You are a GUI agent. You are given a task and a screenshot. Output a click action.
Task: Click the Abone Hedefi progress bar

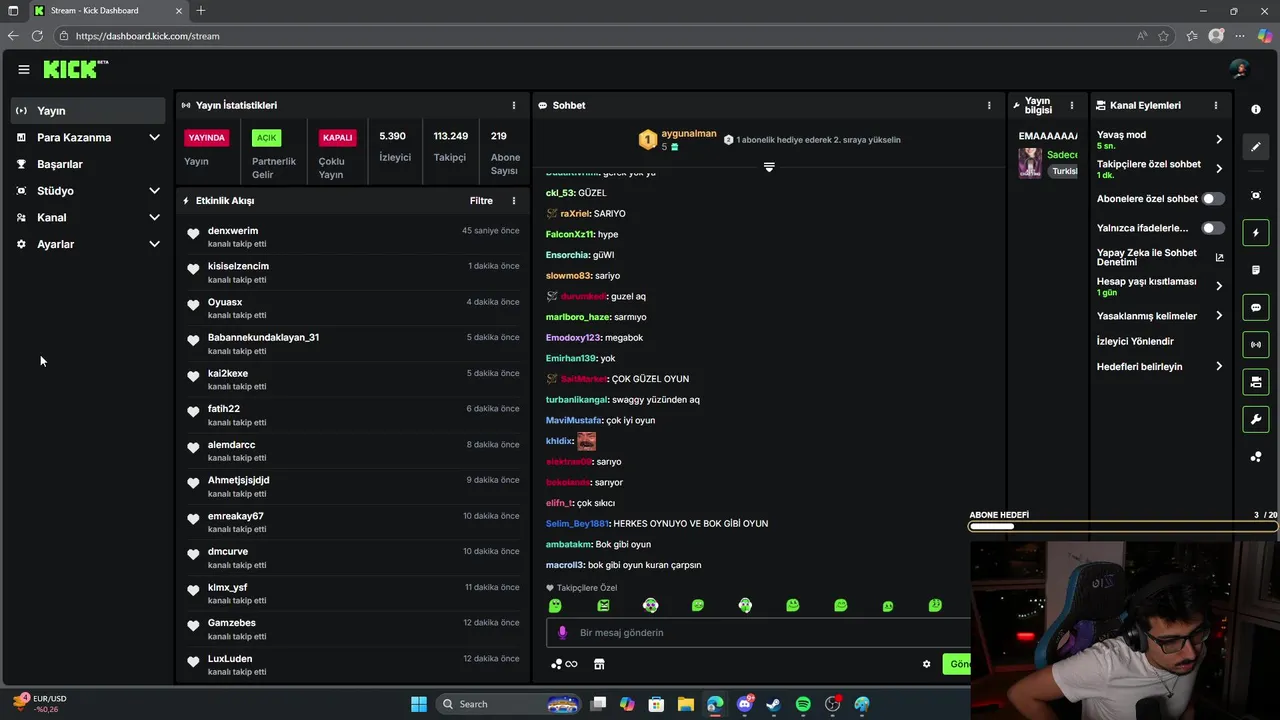coord(1122,526)
